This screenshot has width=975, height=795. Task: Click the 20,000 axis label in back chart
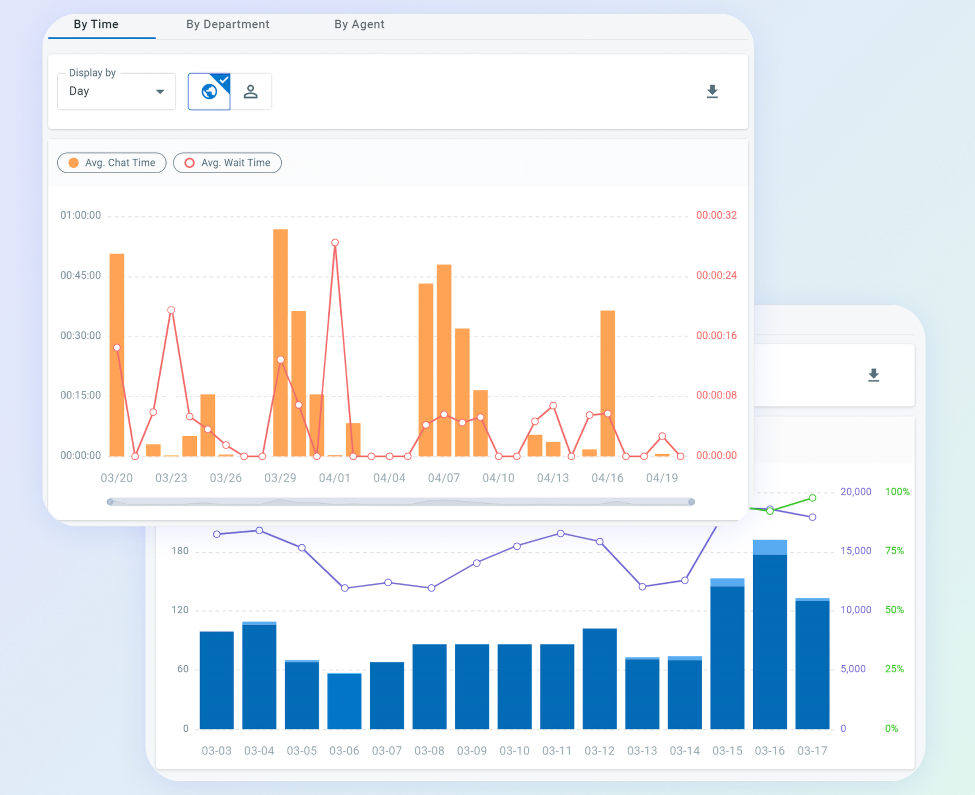(856, 492)
